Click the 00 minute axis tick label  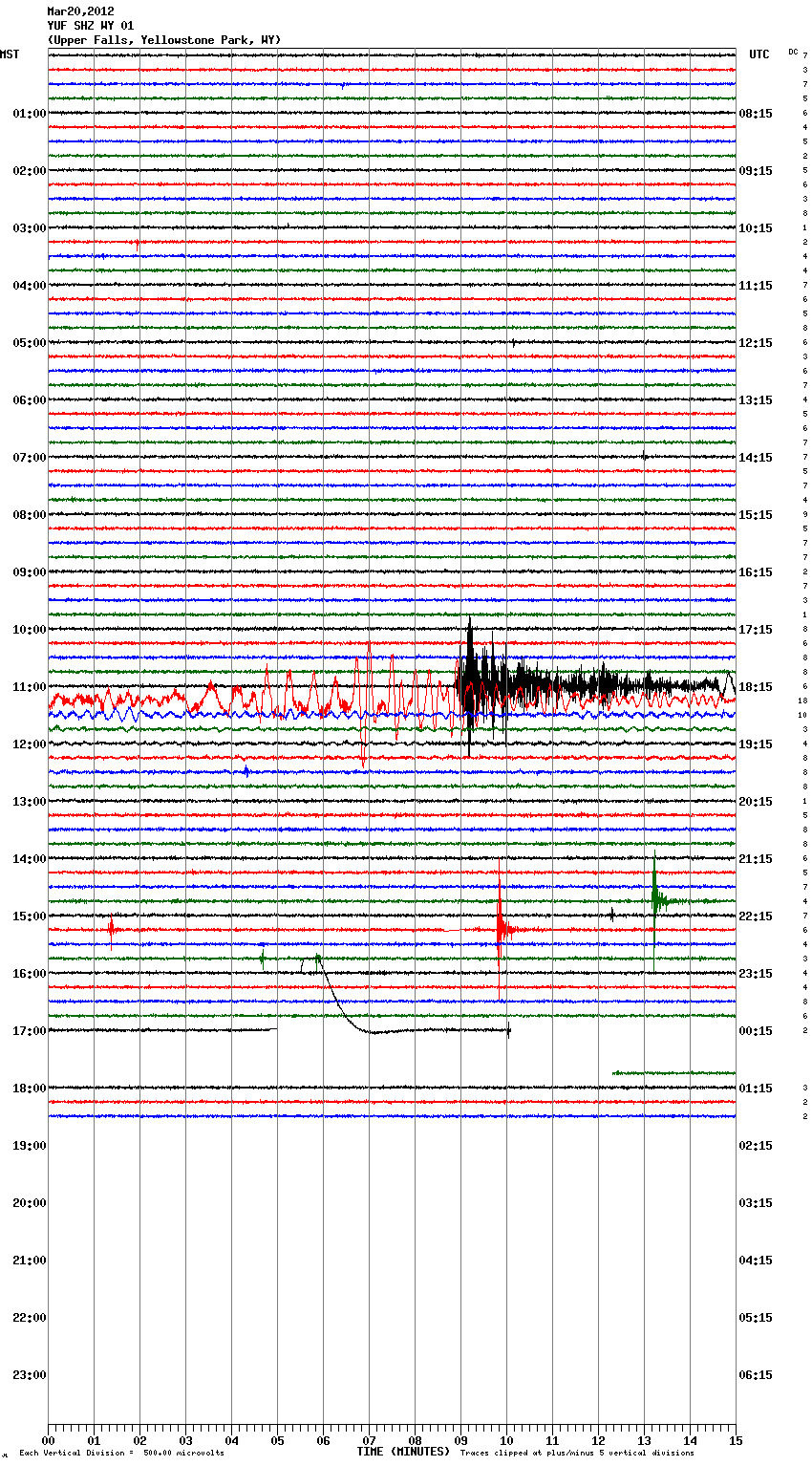[48, 1440]
